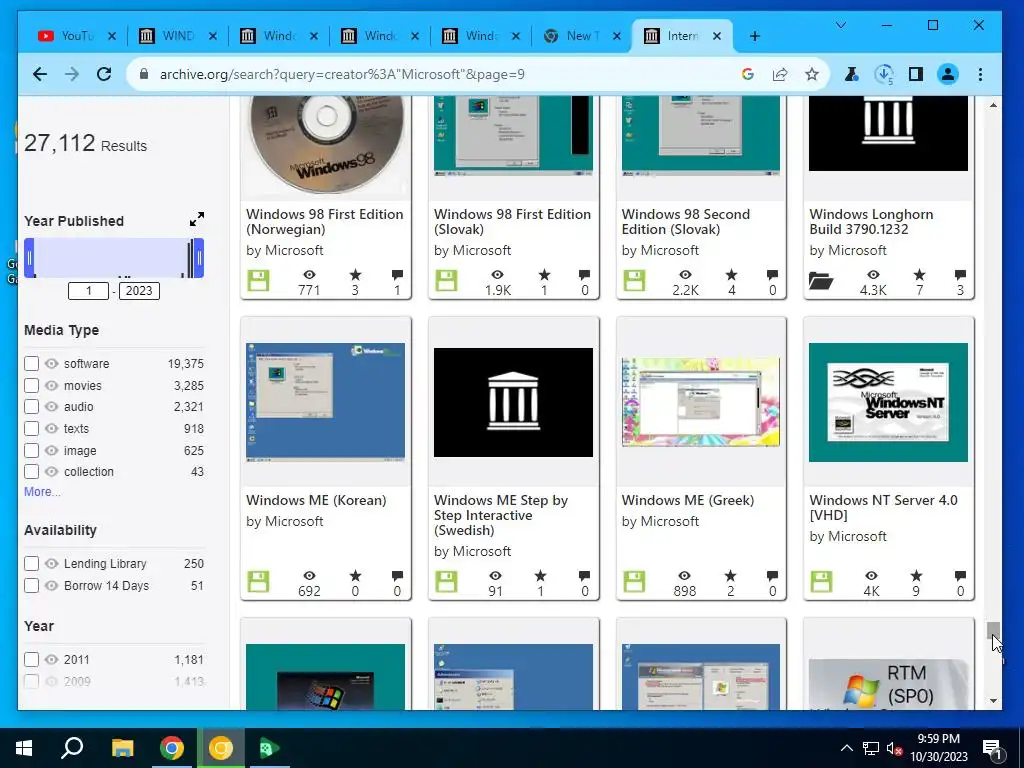Open Windows Longhorn Build 3790.1232 title
The image size is (1024, 768).
click(x=871, y=221)
